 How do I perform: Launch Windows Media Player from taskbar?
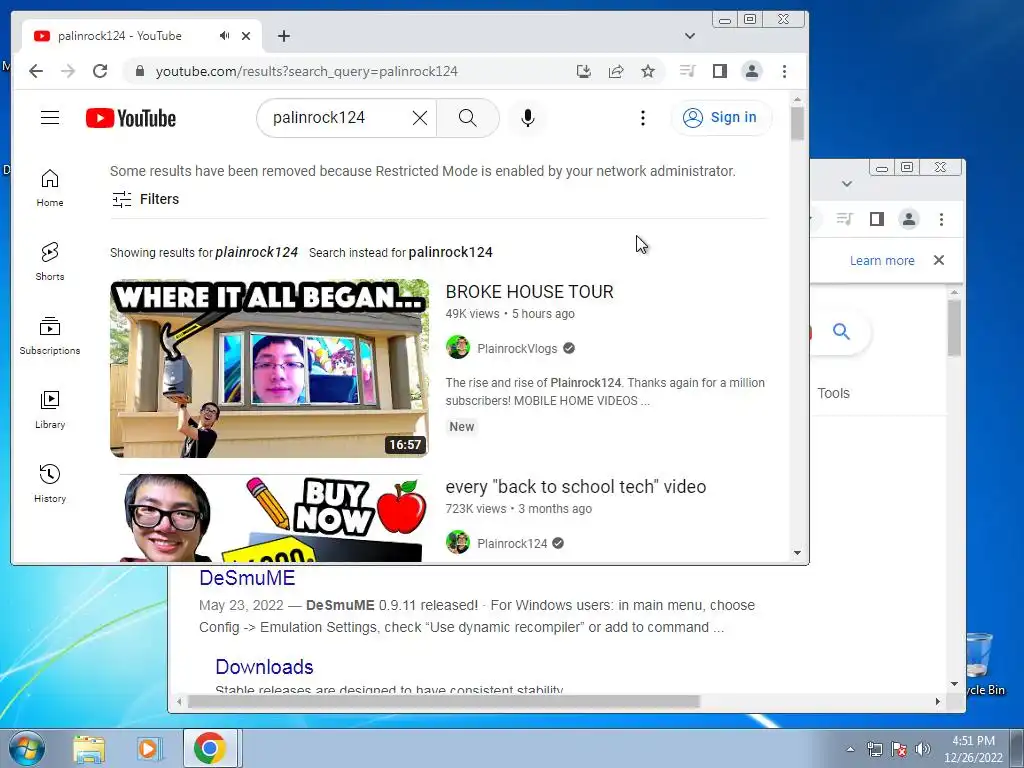pyautogui.click(x=149, y=749)
